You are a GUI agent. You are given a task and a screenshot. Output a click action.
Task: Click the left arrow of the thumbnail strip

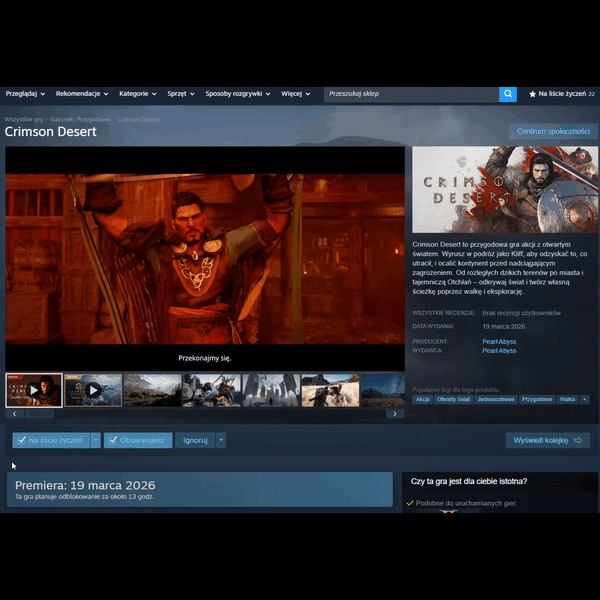[15, 414]
